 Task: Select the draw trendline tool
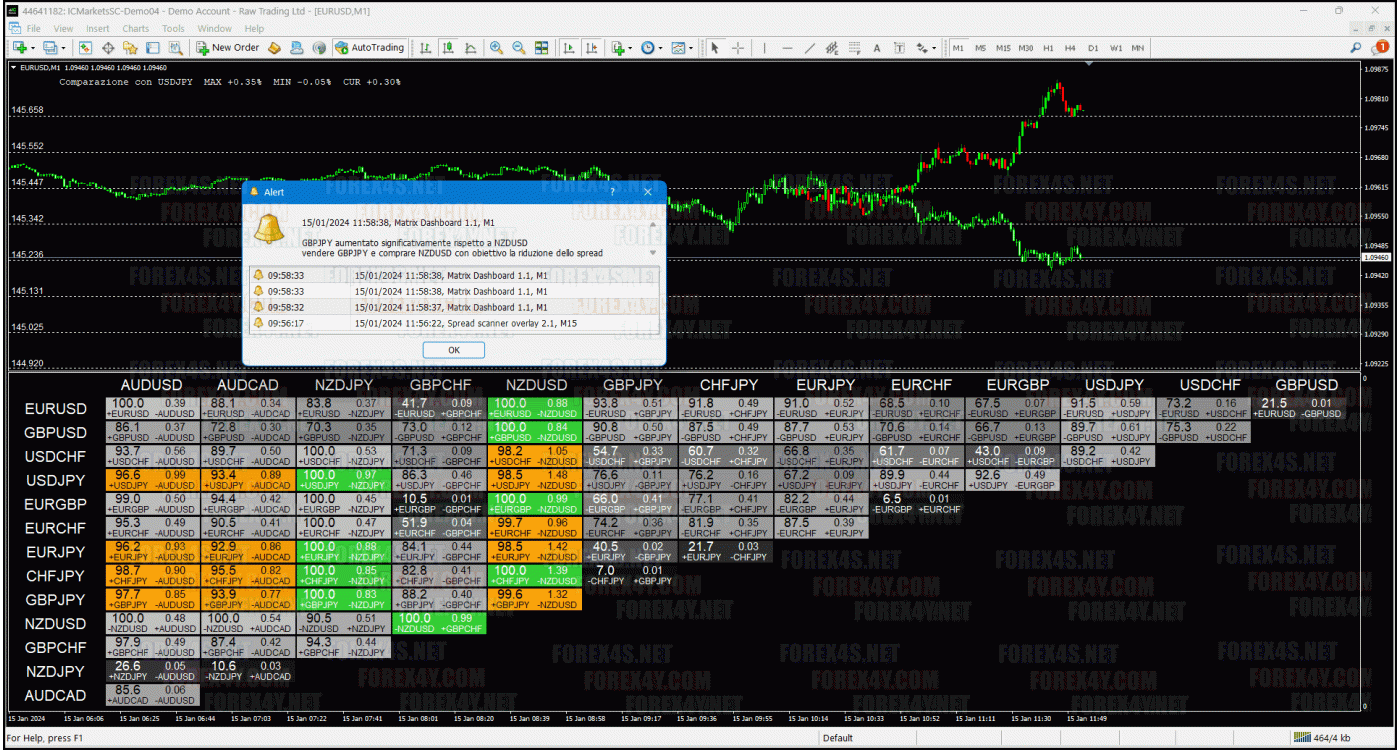[809, 48]
